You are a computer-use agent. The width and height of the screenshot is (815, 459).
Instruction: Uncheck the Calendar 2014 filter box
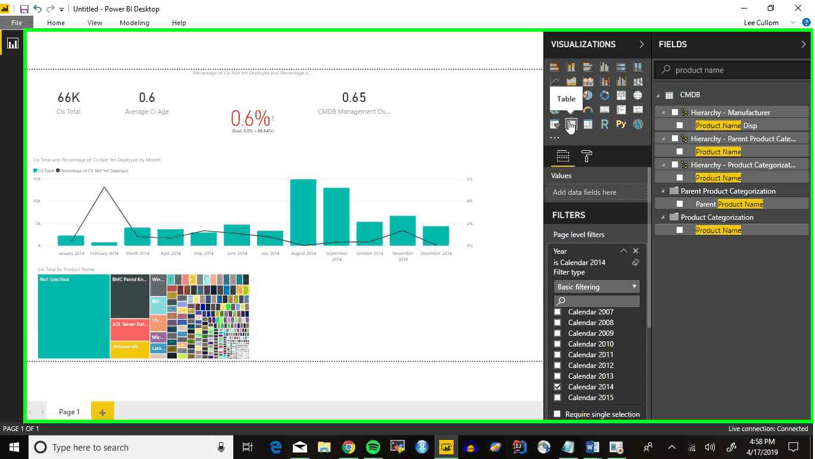pos(558,387)
